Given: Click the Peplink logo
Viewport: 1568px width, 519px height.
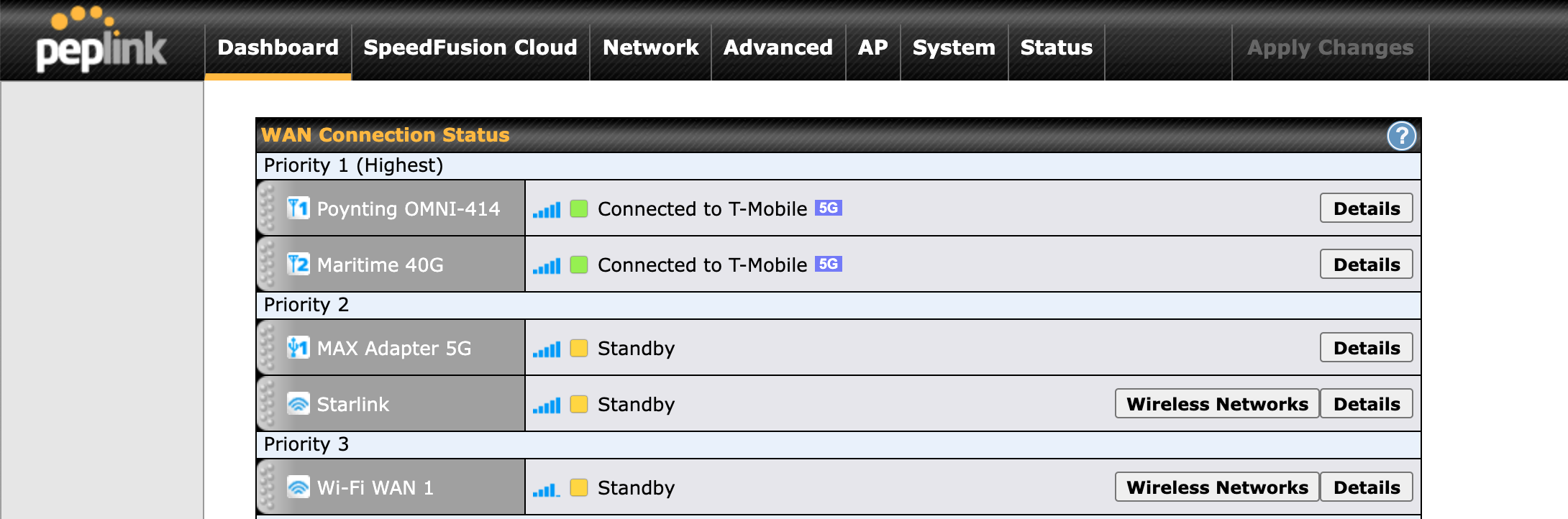Looking at the screenshot, I should click(101, 40).
